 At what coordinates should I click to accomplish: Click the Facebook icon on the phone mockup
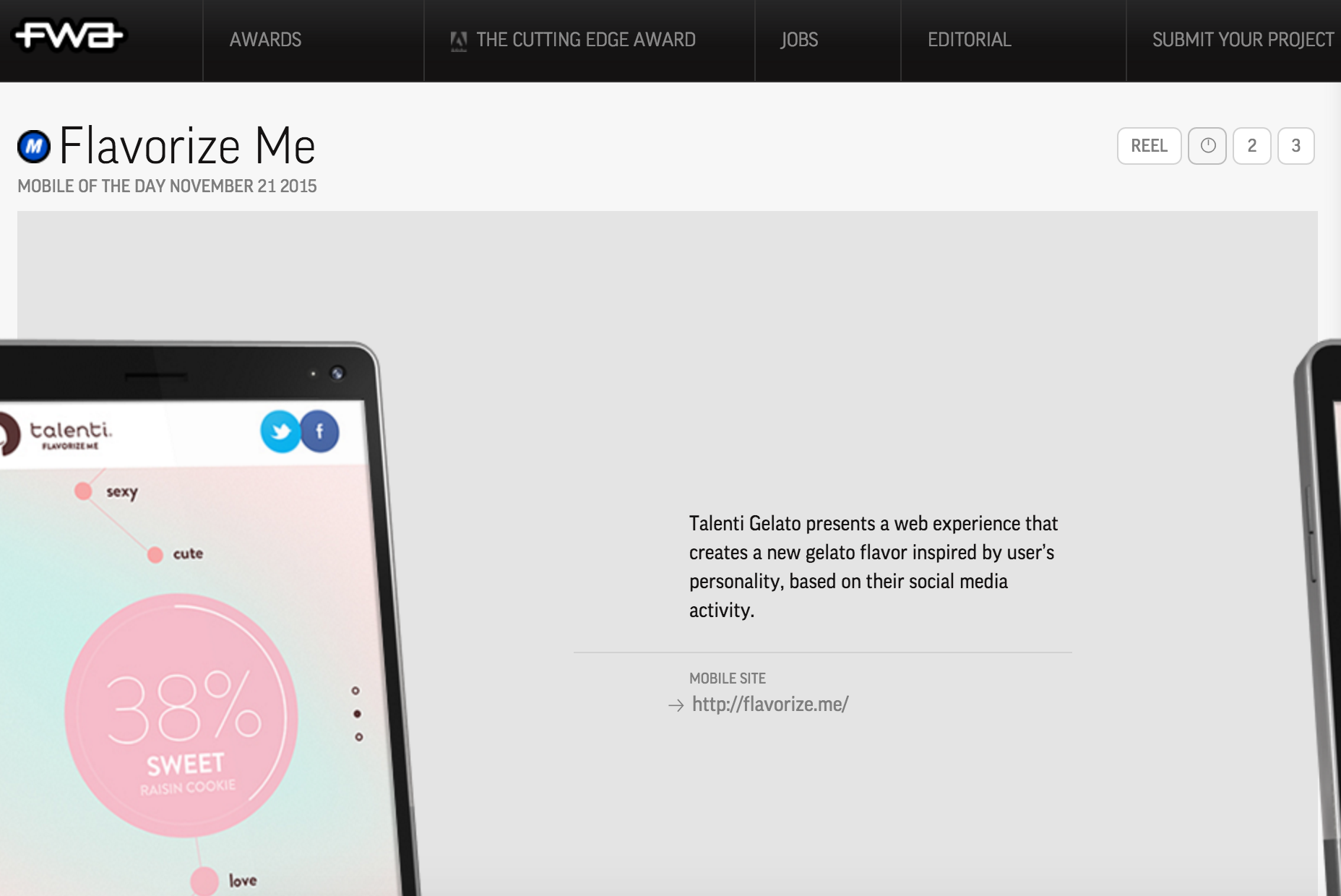click(x=319, y=431)
